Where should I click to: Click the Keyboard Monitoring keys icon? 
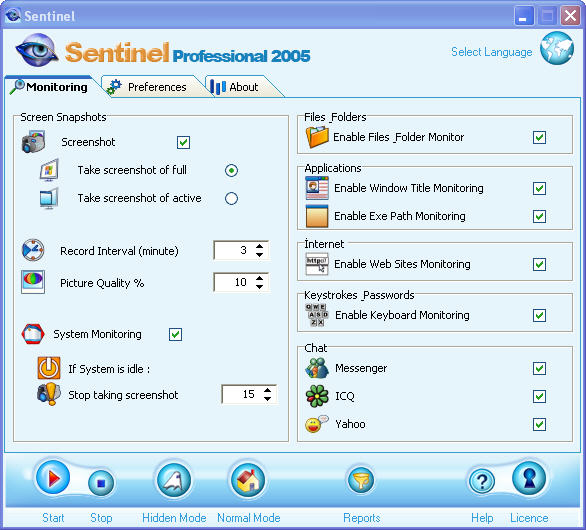click(317, 315)
